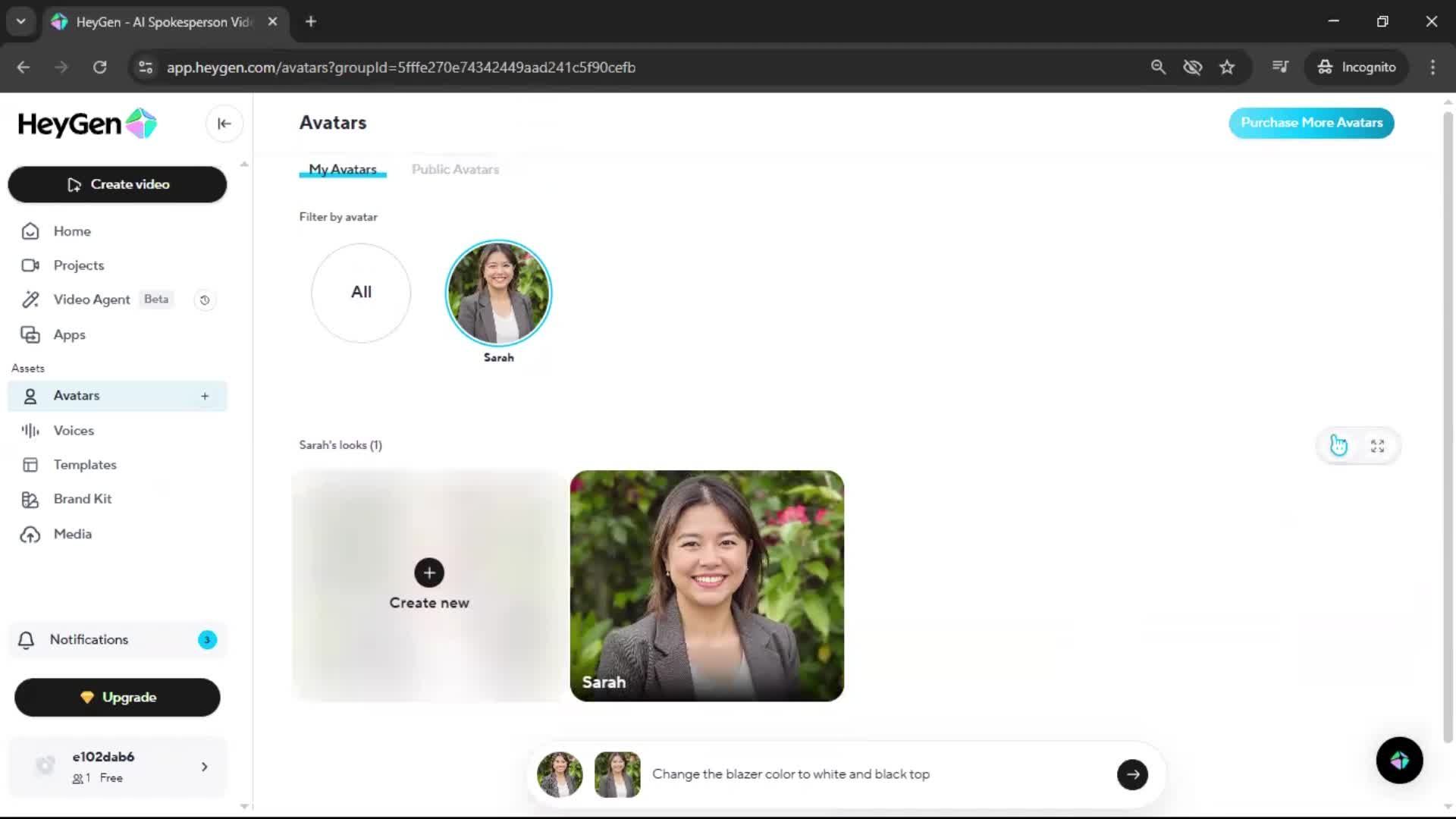Open the browser tab search dropdown
This screenshot has width=1456, height=819.
point(20,21)
